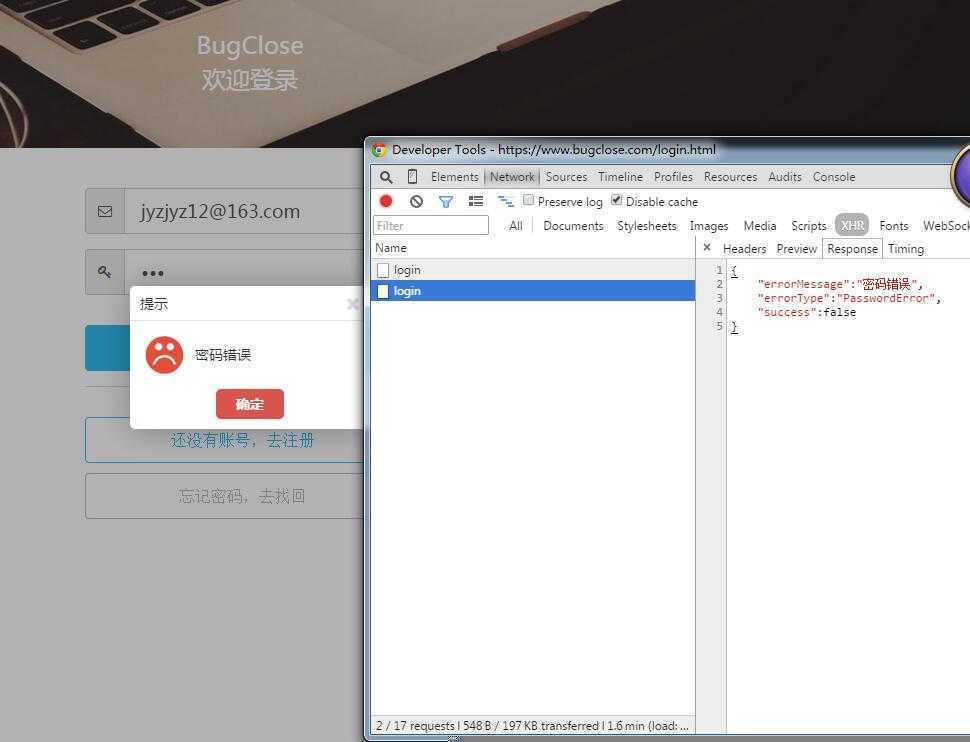The width and height of the screenshot is (970, 742).
Task: Filter requests by Documents
Action: pos(573,226)
